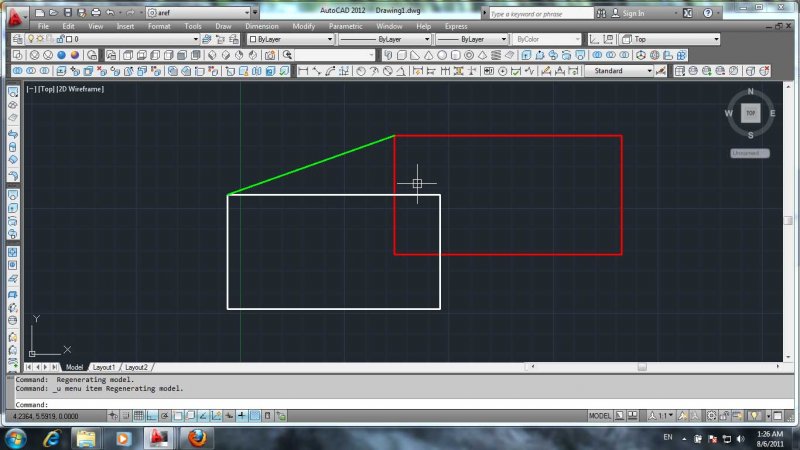
Task: Open the File menu
Action: [x=43, y=26]
